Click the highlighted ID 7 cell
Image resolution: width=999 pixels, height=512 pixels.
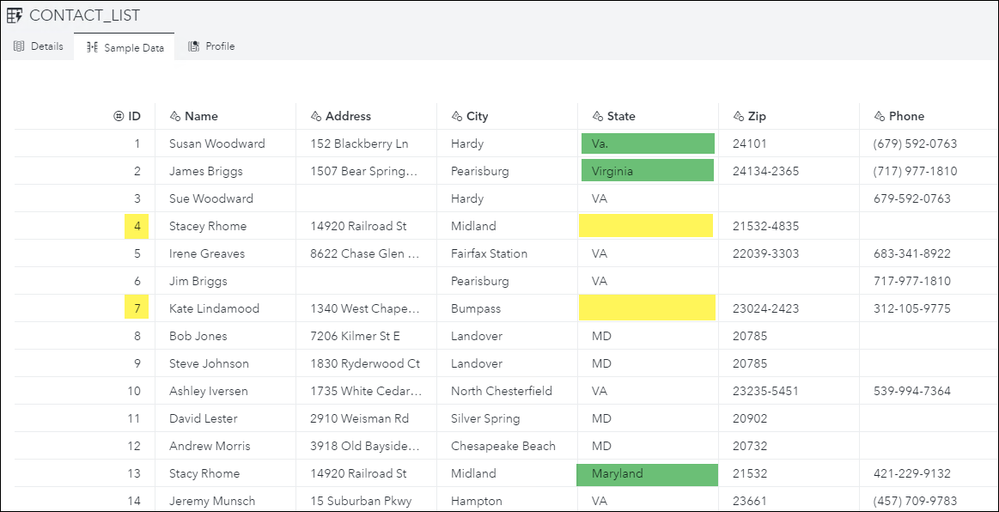pos(137,308)
